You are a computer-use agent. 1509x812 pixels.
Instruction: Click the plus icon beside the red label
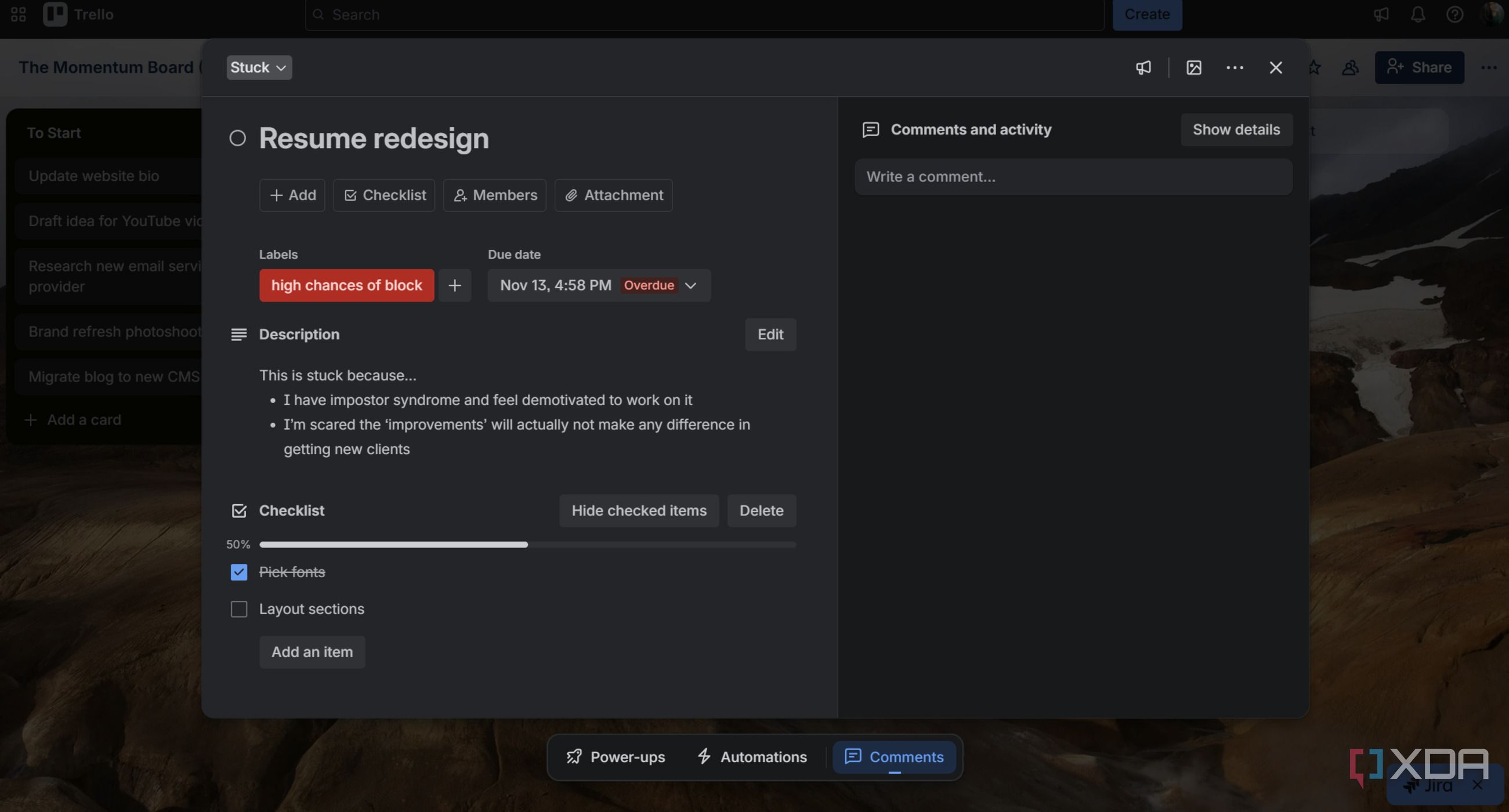(455, 285)
